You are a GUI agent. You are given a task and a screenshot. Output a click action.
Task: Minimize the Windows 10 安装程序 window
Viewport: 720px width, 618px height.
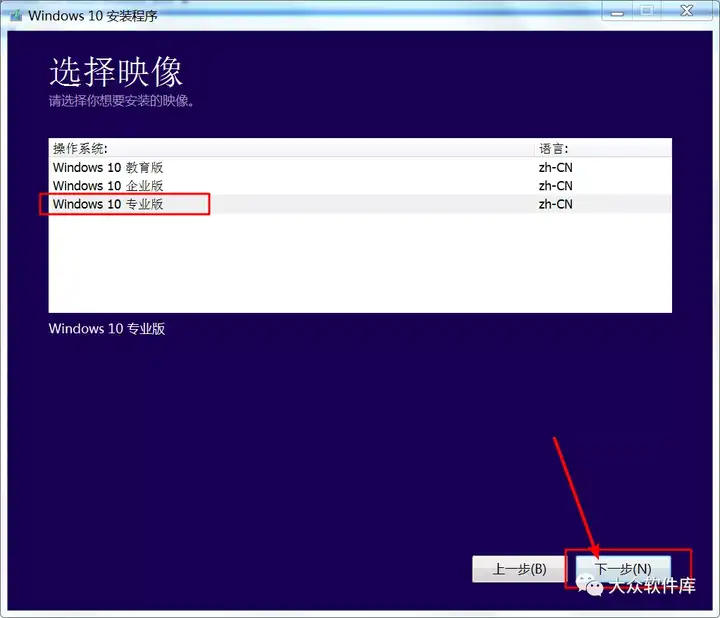click(618, 11)
